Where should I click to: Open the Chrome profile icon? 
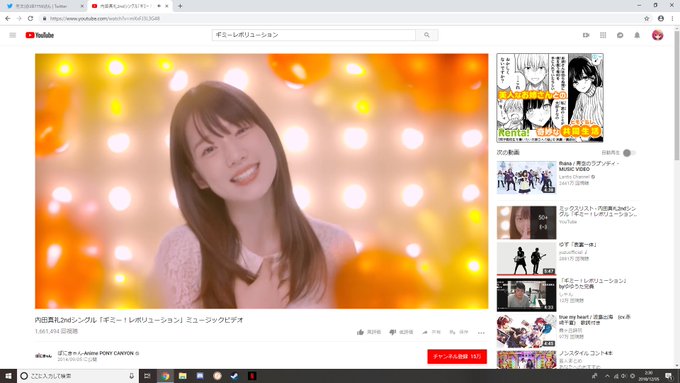(x=660, y=18)
